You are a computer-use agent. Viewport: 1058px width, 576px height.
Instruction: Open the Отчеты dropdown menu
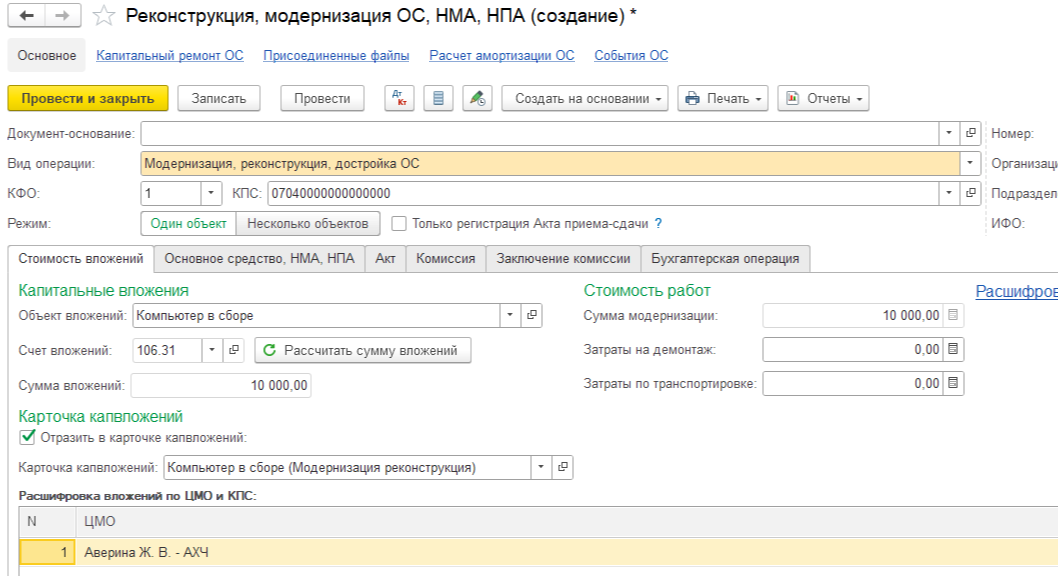click(x=823, y=98)
